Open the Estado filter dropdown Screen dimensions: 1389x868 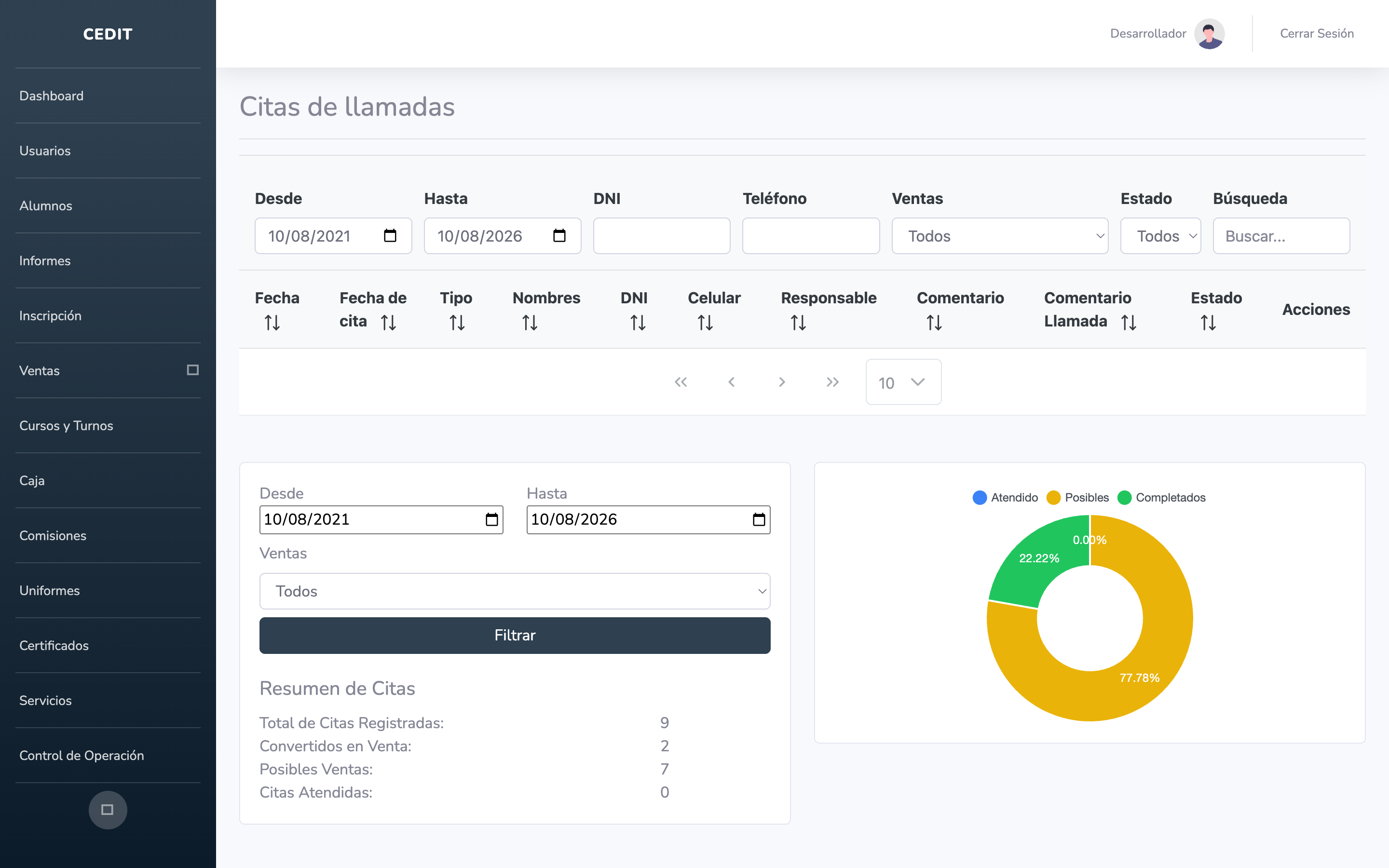pos(1160,235)
